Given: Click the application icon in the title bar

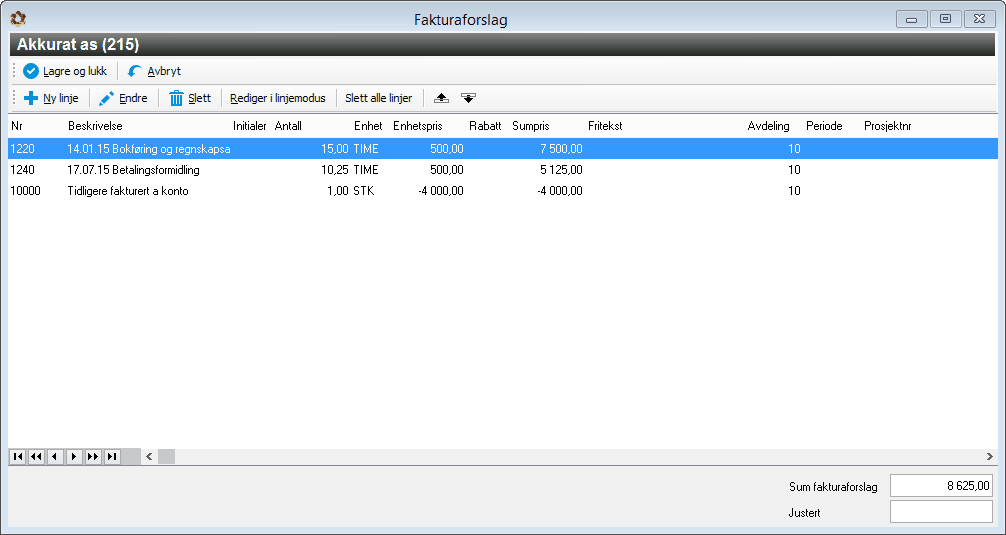Looking at the screenshot, I should [x=18, y=19].
